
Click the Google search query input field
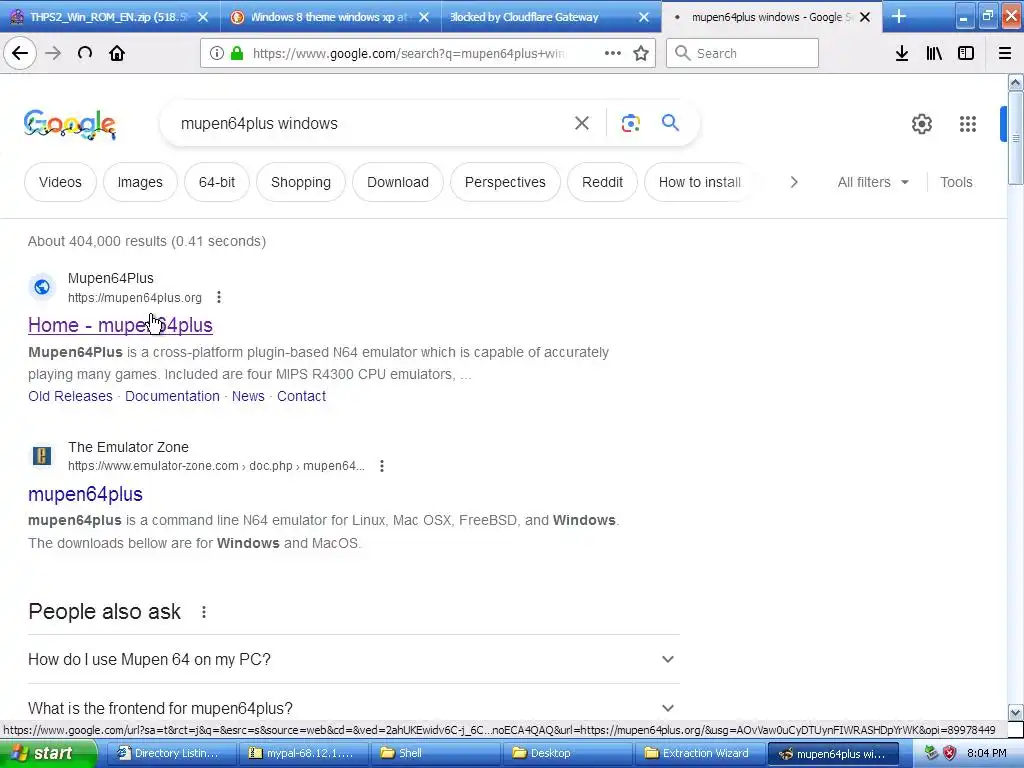(369, 123)
